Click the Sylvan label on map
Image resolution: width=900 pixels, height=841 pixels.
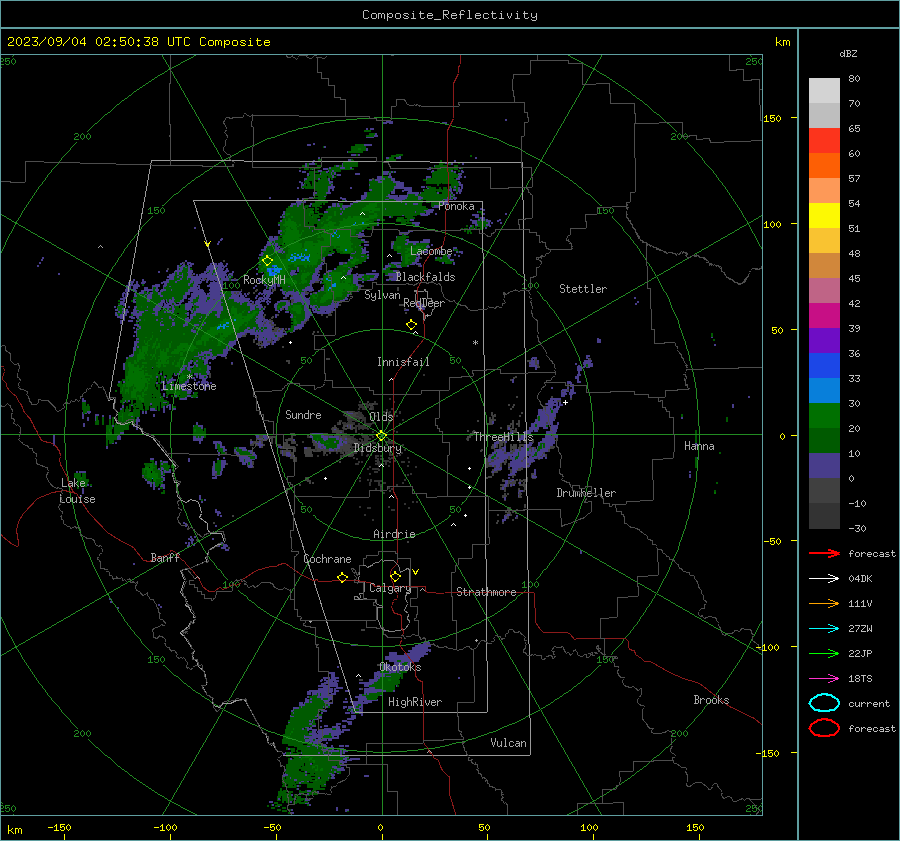click(382, 295)
